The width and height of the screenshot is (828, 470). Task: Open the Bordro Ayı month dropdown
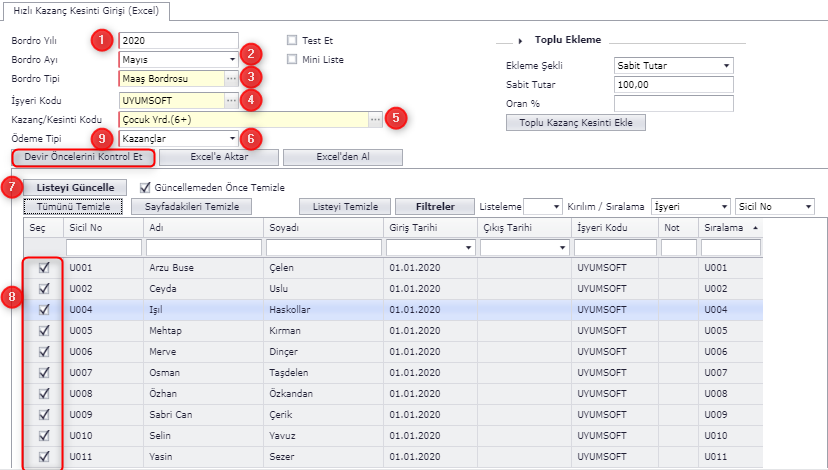pos(231,59)
